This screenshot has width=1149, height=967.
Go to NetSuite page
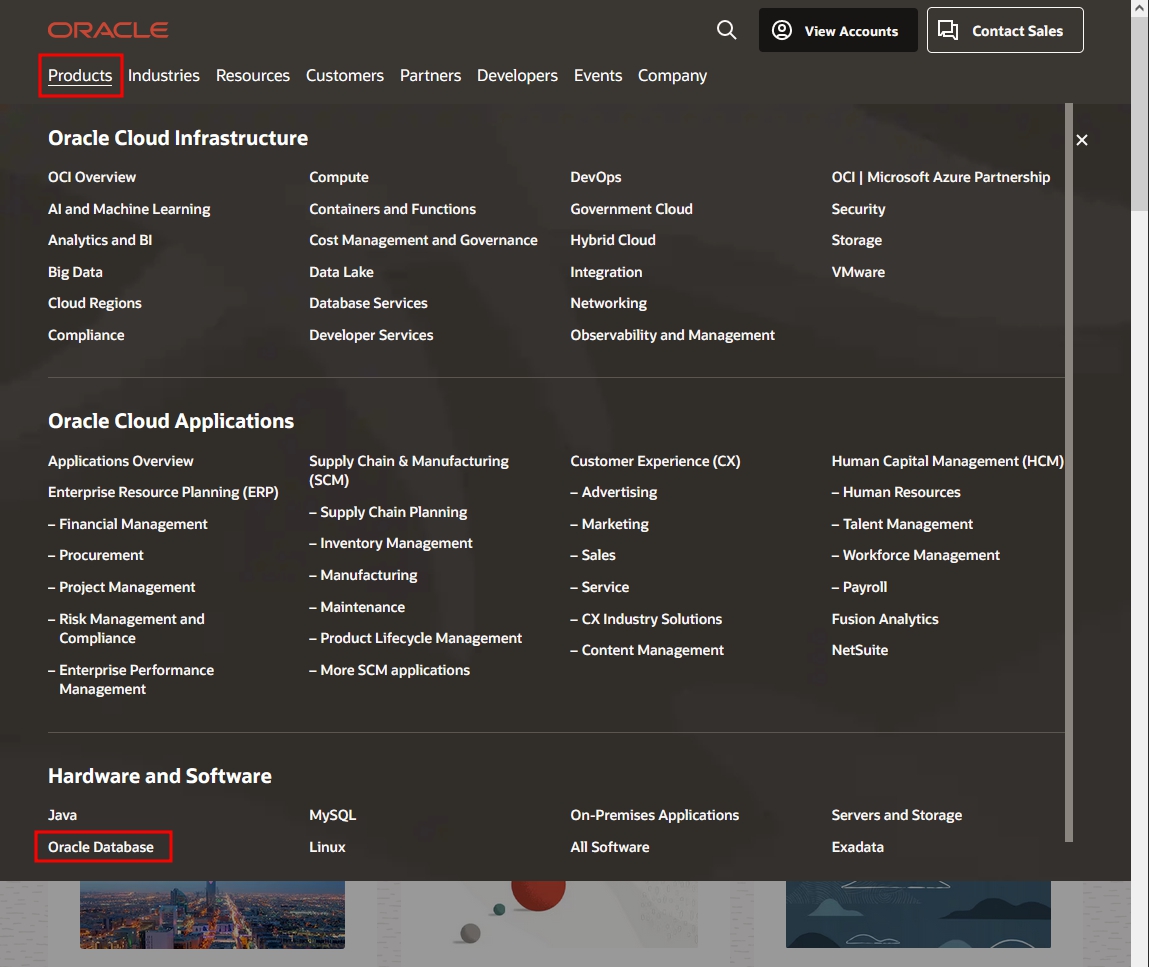[x=860, y=651]
